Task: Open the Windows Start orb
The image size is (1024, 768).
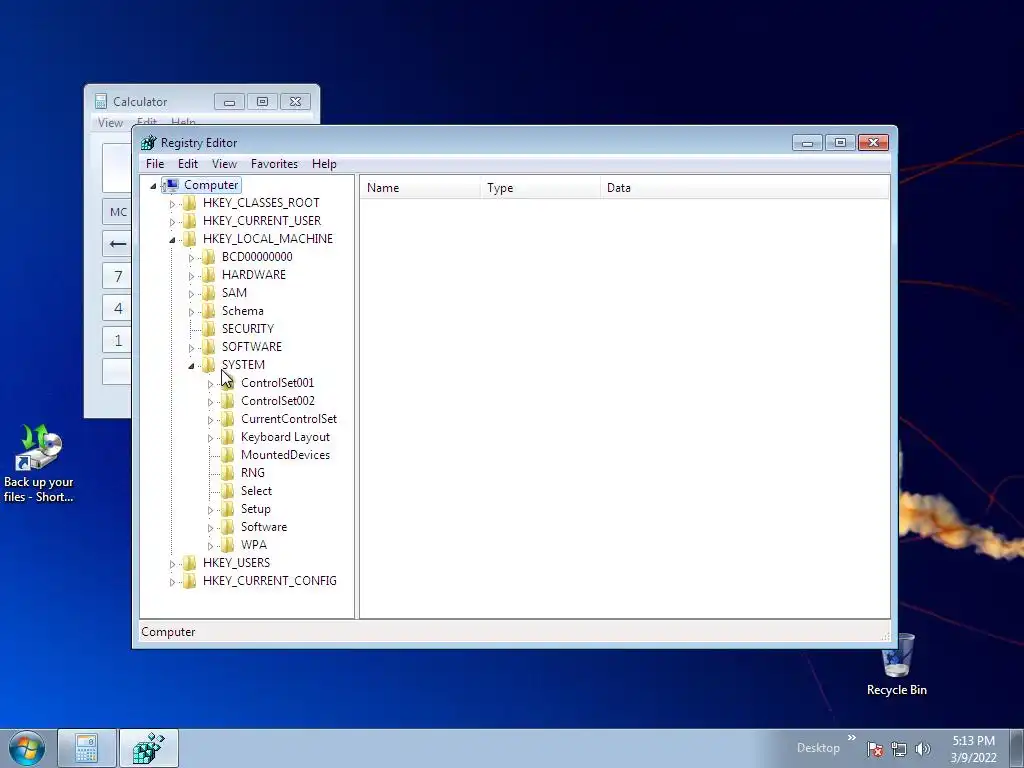Action: [x=27, y=748]
